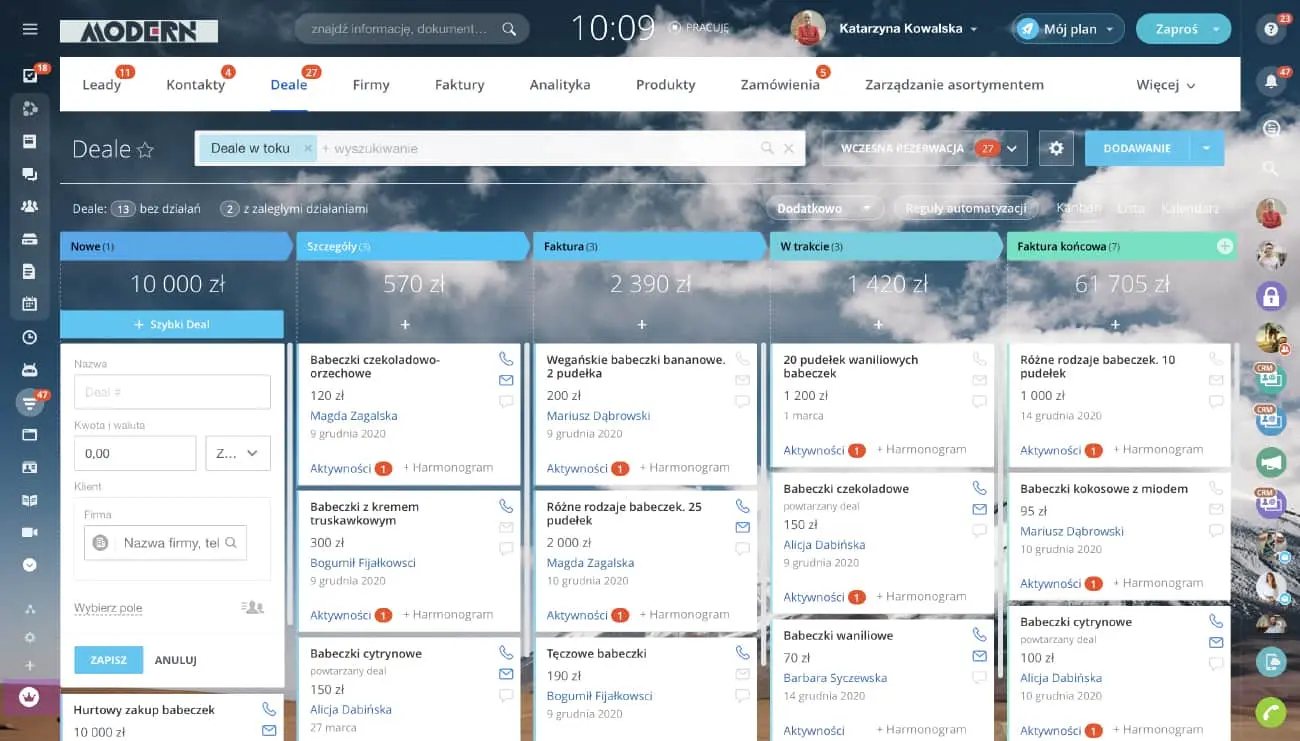Add a stage with the plus icon on Faktura końcowa
The width and height of the screenshot is (1300, 741).
pyautogui.click(x=1225, y=246)
